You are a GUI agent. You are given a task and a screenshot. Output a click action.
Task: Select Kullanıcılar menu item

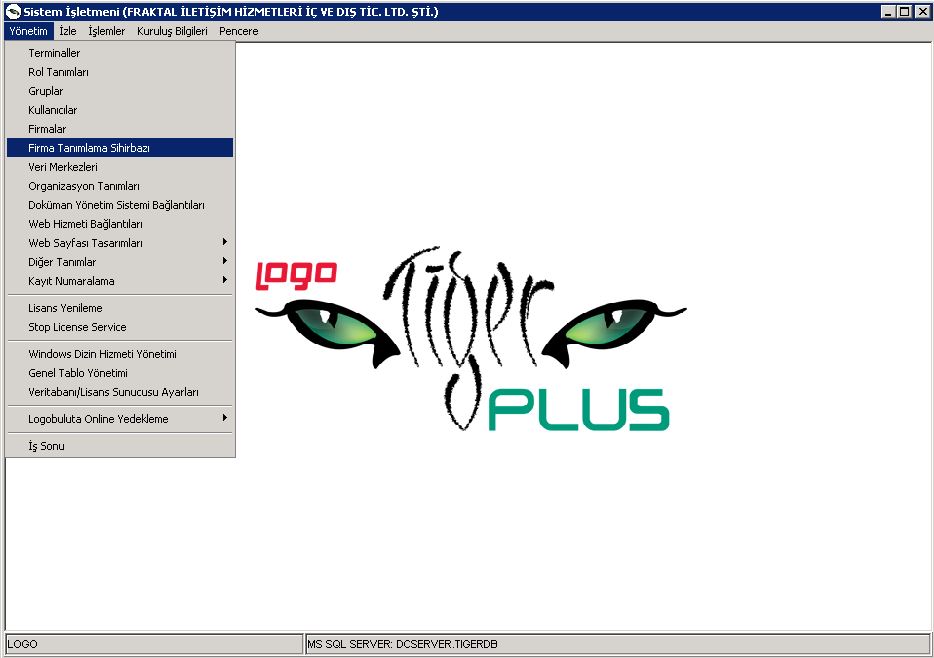click(x=120, y=110)
